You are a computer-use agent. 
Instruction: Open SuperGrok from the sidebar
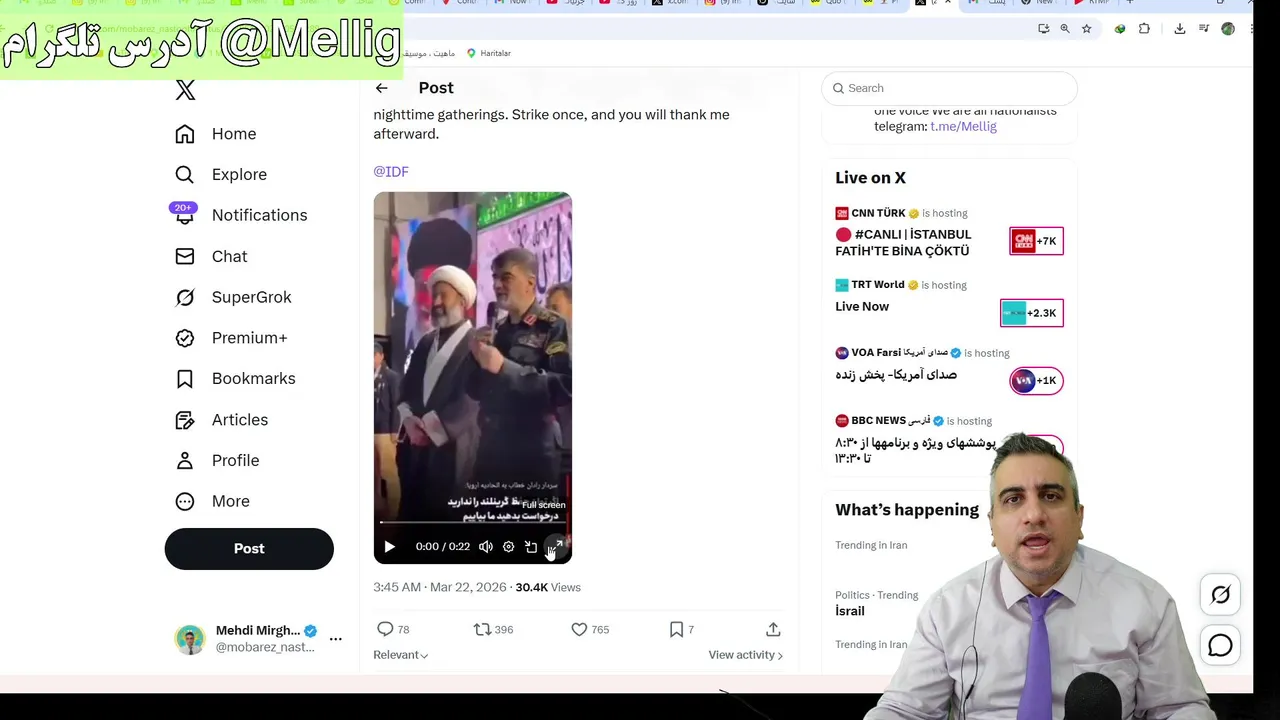point(233,297)
